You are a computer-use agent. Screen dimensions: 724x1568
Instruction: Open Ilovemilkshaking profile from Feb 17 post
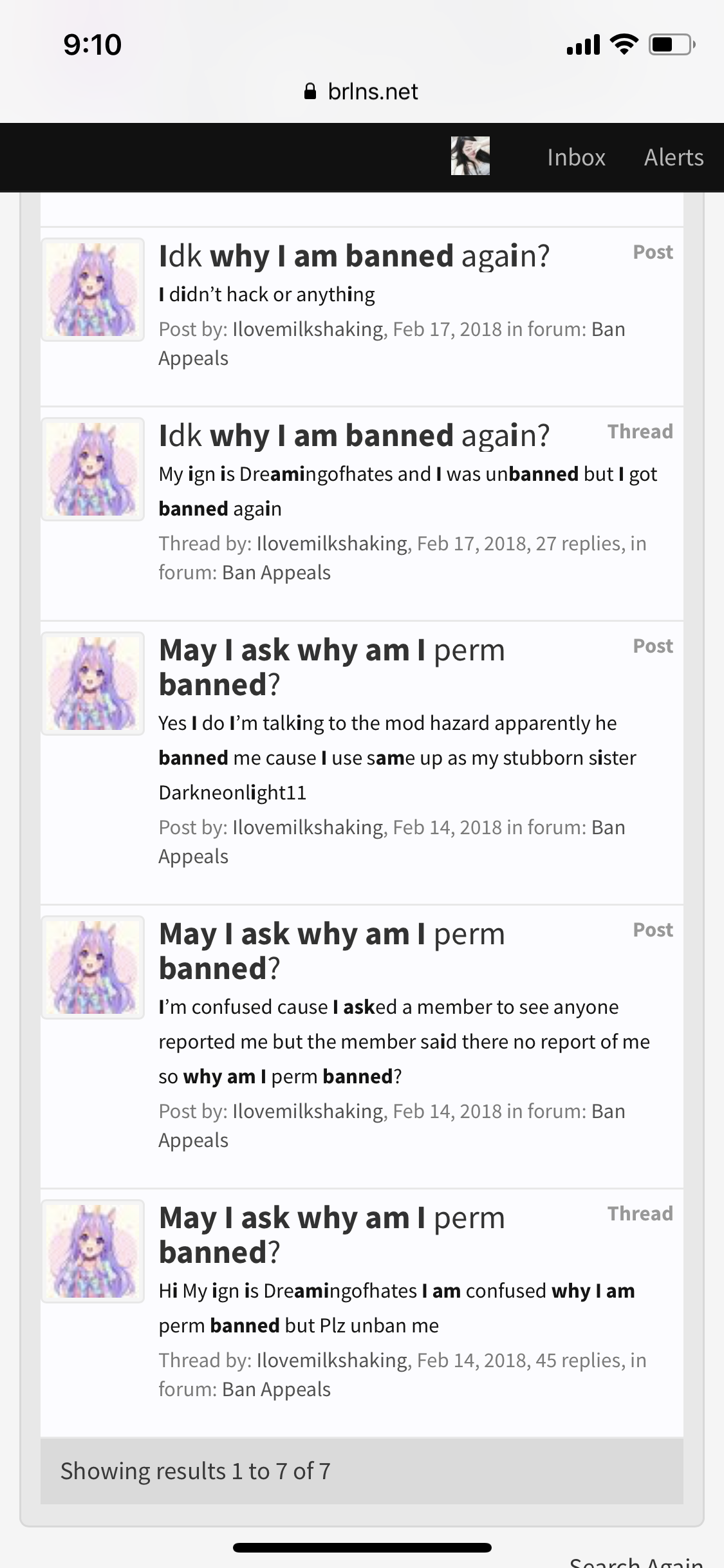[308, 329]
